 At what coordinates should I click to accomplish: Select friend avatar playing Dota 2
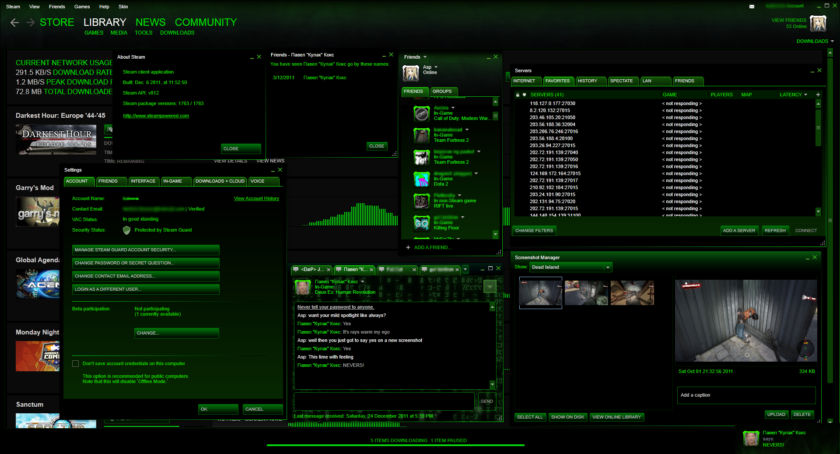422,179
